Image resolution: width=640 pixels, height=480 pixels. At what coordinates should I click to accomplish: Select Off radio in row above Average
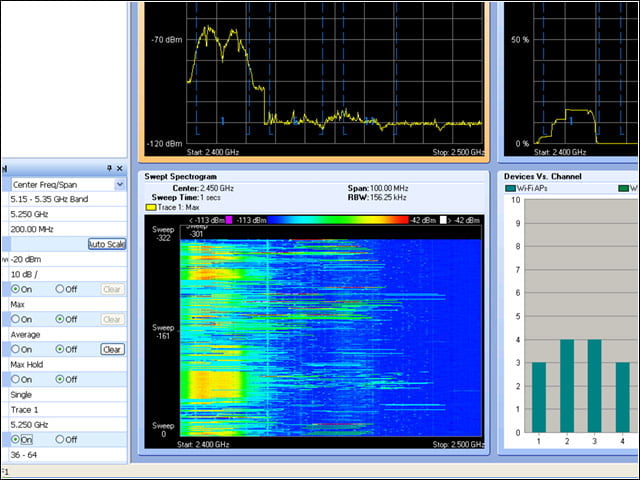pyautogui.click(x=60, y=319)
